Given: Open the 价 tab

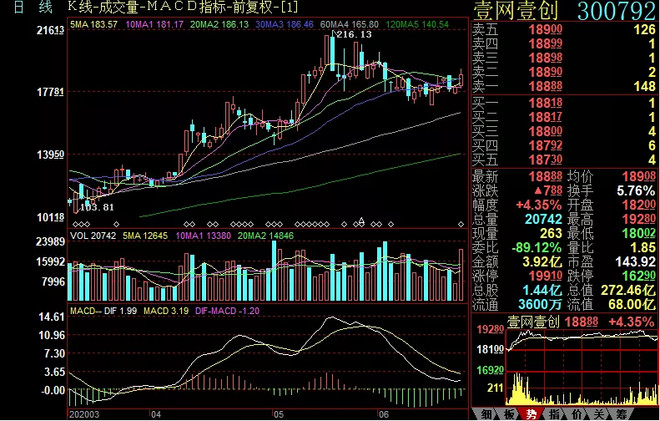Looking at the screenshot, I should pyautogui.click(x=578, y=414).
